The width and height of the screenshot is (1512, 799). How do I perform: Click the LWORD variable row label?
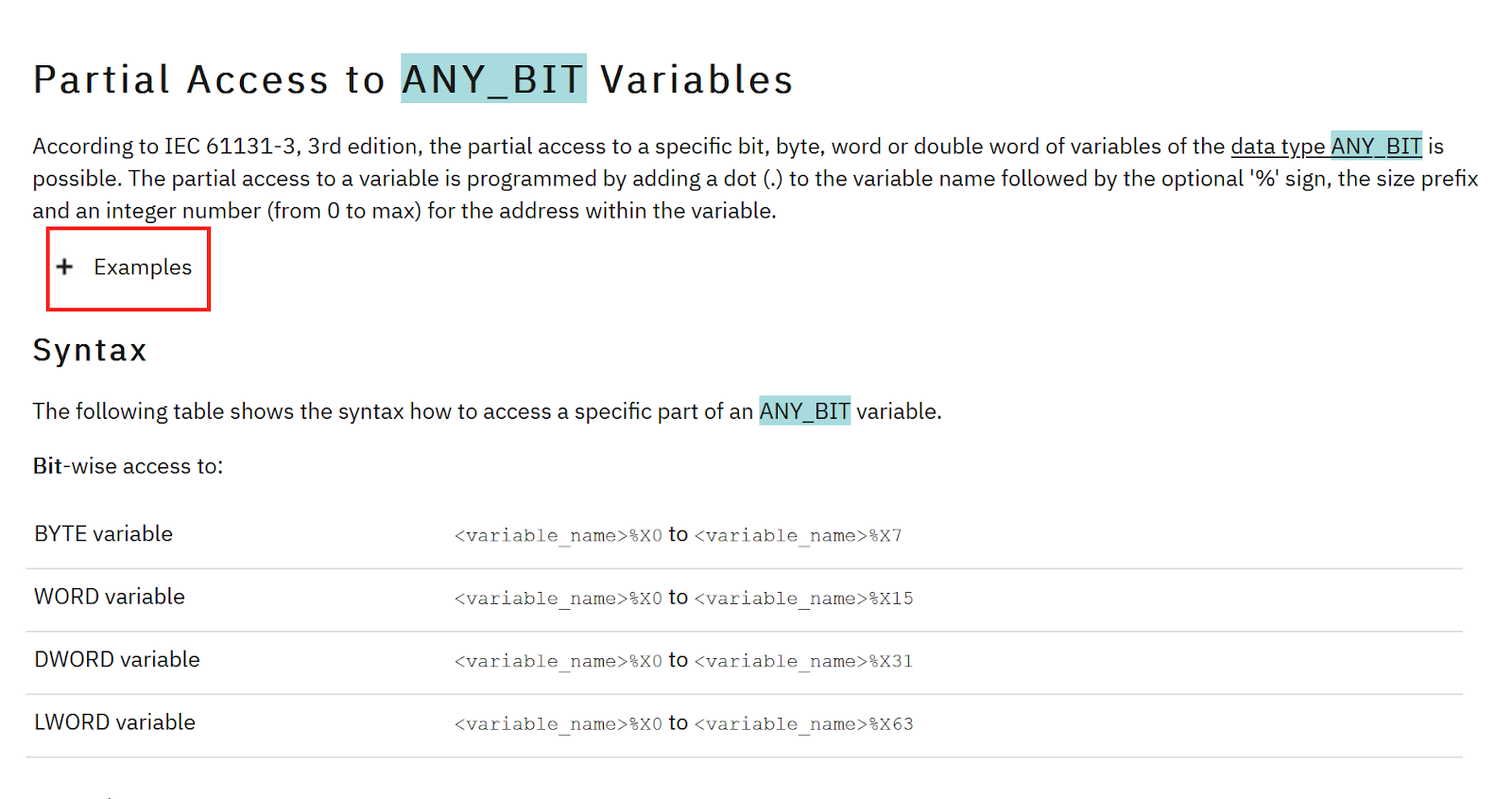pos(115,722)
